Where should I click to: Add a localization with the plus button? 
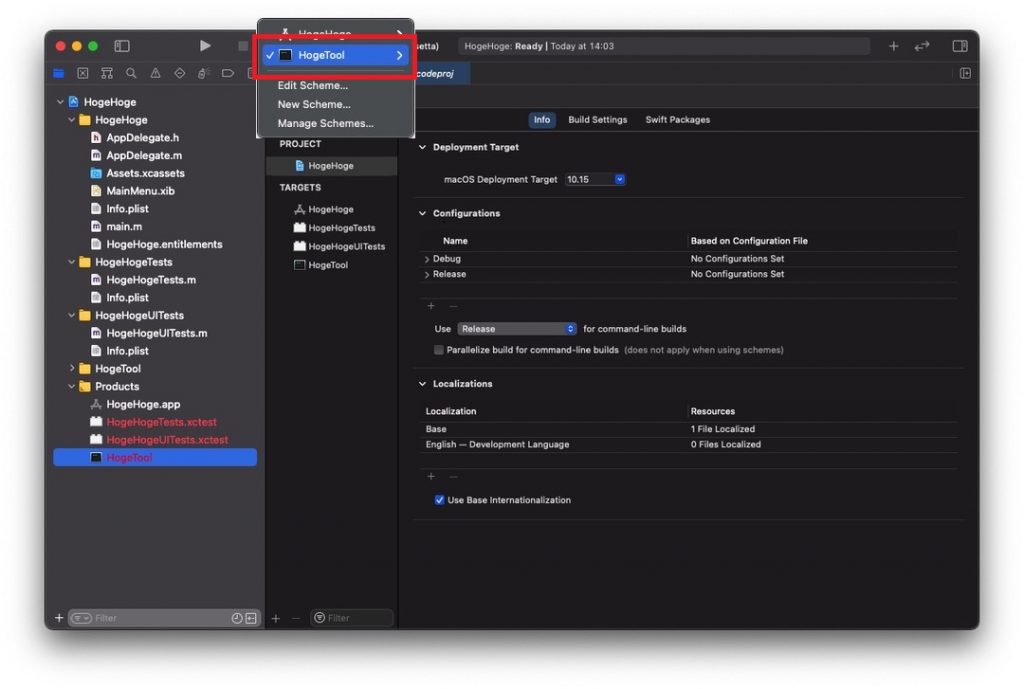[x=431, y=476]
